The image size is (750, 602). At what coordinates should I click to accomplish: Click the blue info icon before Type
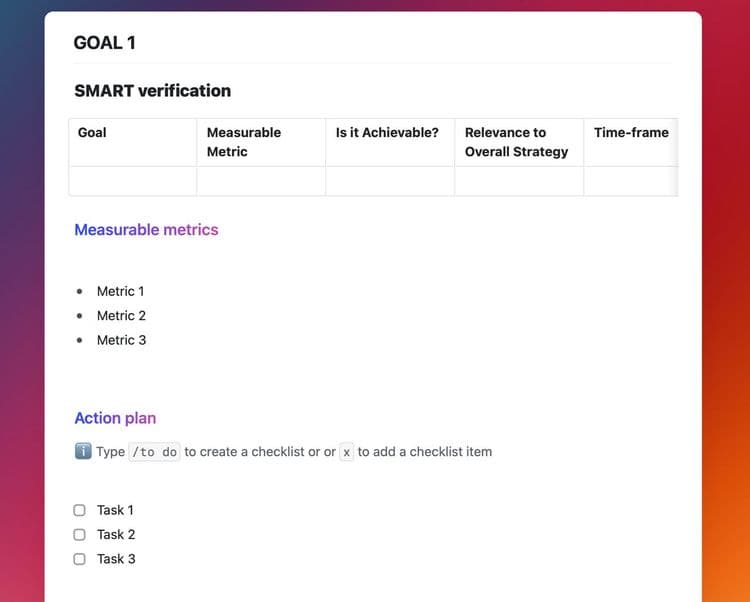pos(83,451)
